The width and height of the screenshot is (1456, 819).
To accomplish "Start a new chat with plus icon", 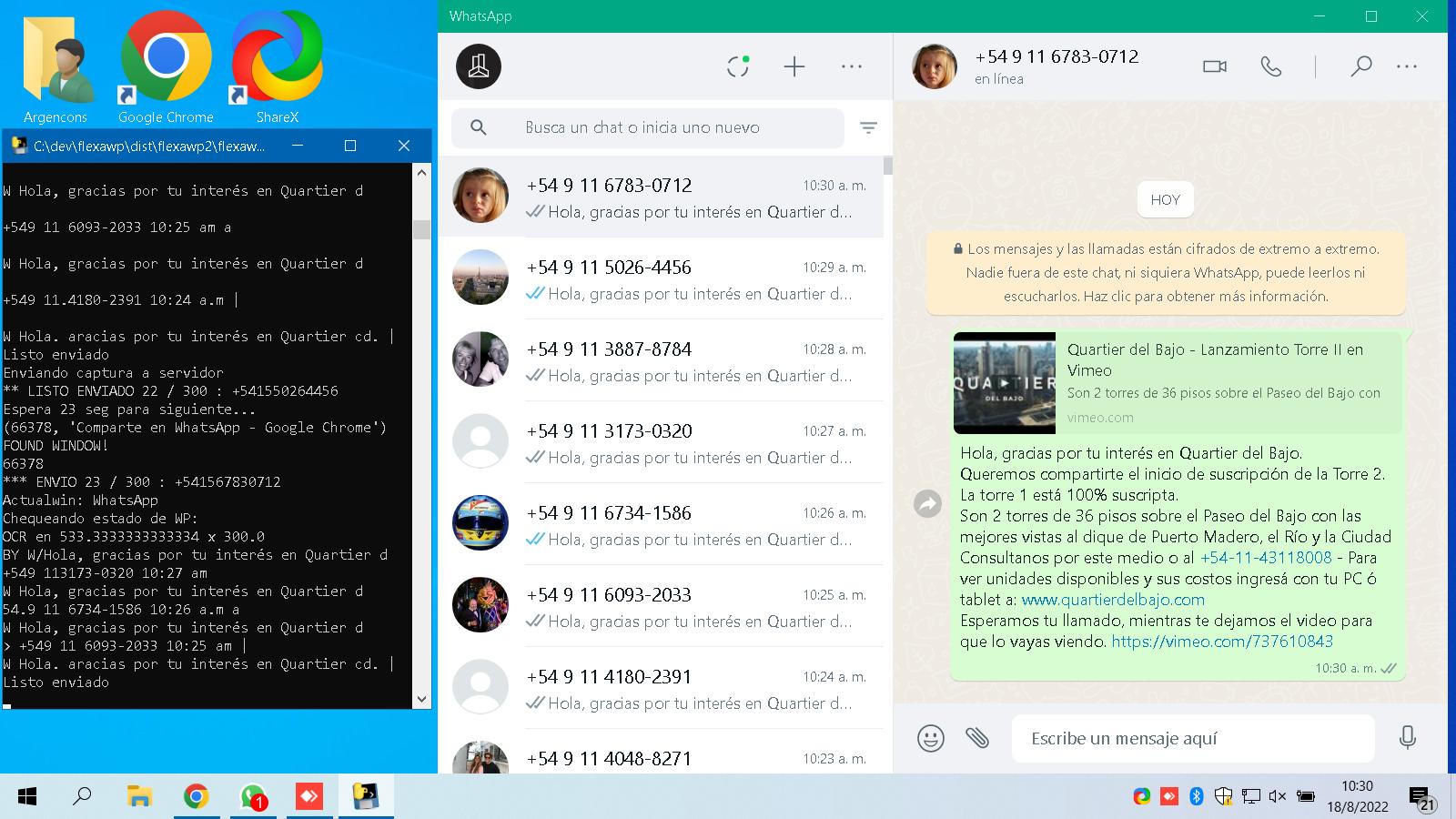I will coord(794,66).
